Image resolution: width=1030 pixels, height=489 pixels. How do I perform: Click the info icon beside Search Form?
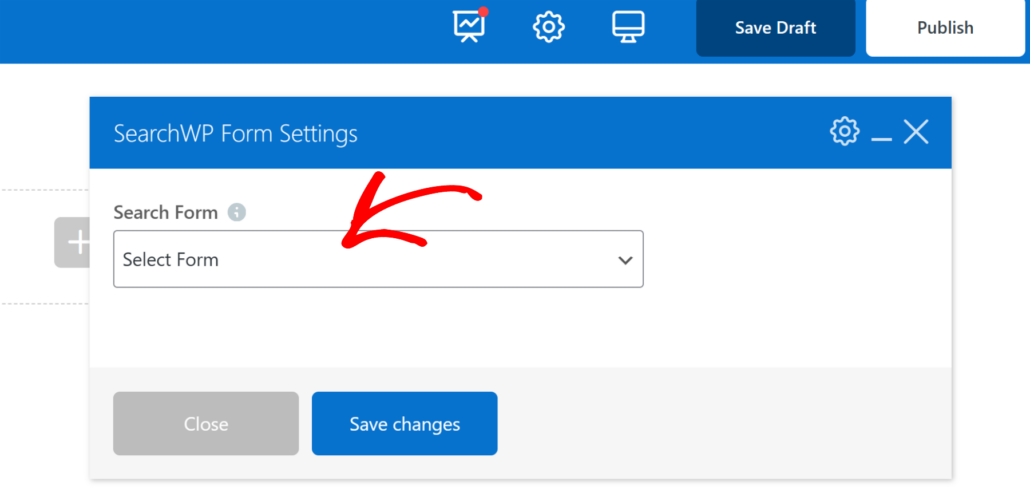(236, 212)
